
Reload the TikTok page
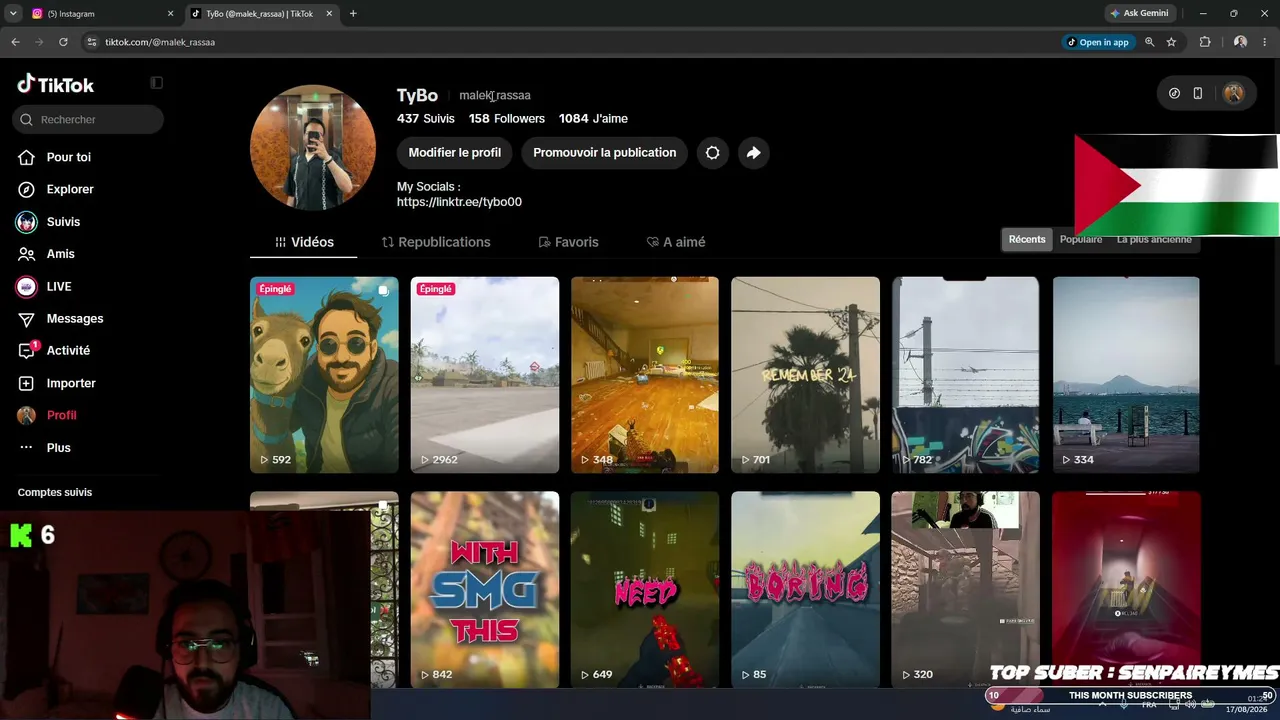(63, 42)
